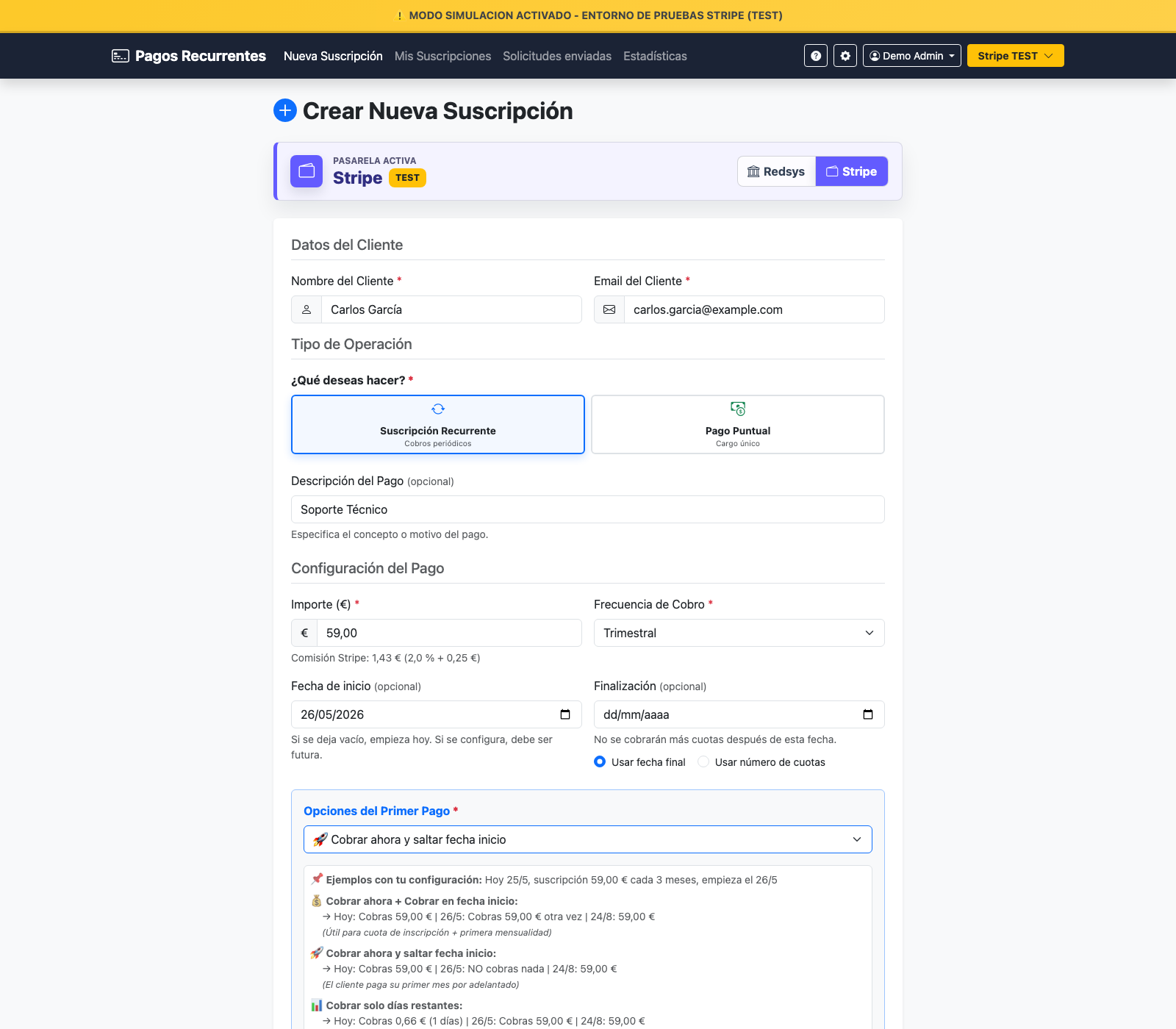Click the Especifica el concepto helper text
This screenshot has width=1176, height=1029.
(390, 534)
